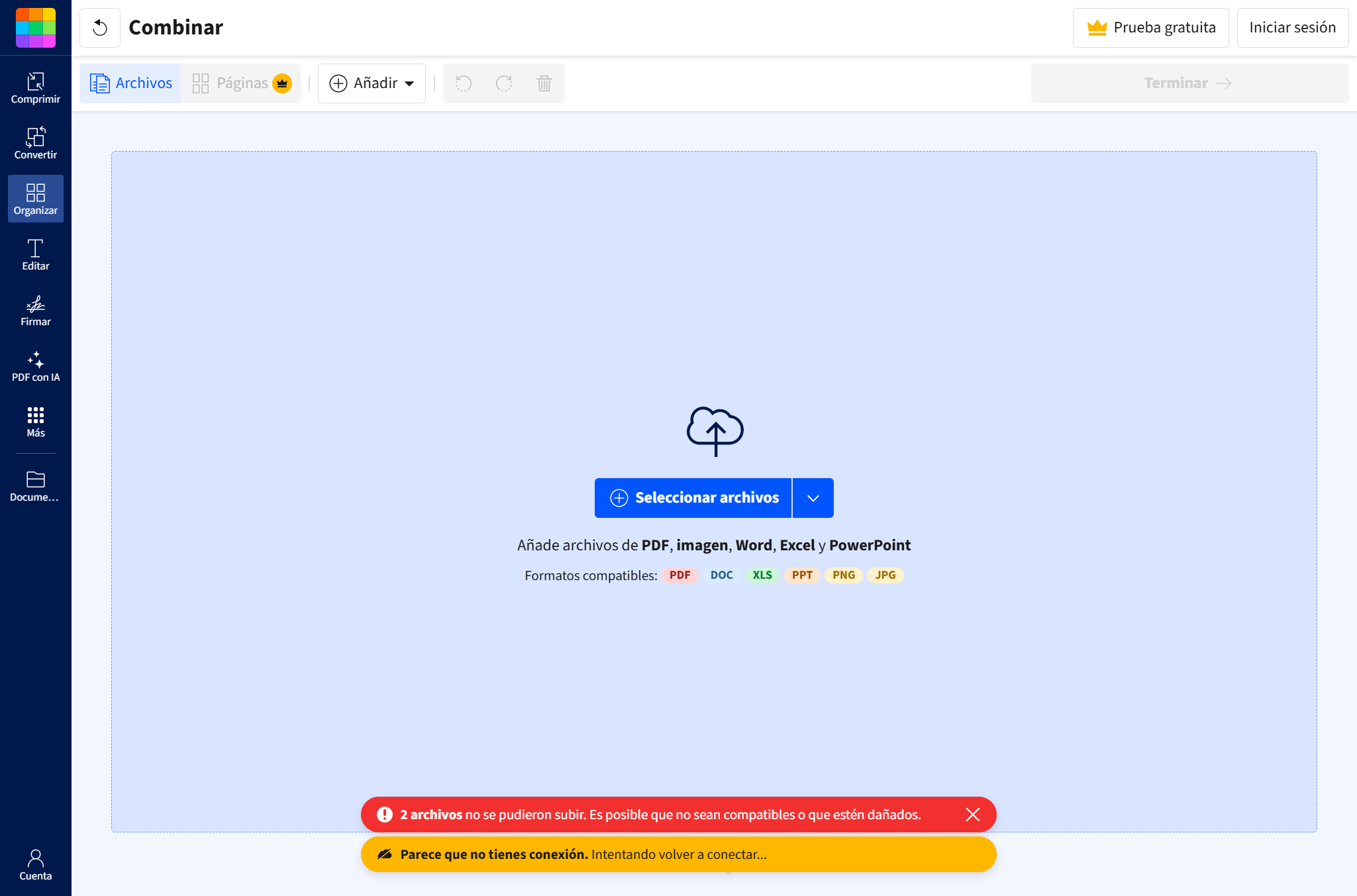Open PDF con IA tool

tap(36, 366)
